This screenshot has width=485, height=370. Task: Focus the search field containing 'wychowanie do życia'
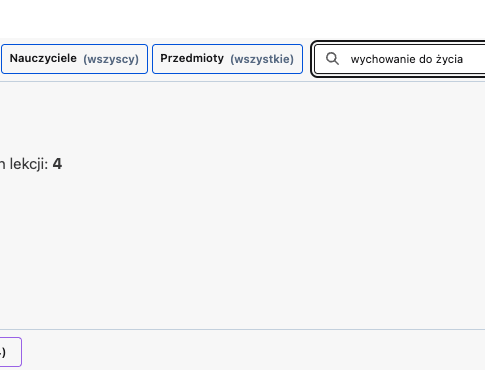pyautogui.click(x=399, y=59)
